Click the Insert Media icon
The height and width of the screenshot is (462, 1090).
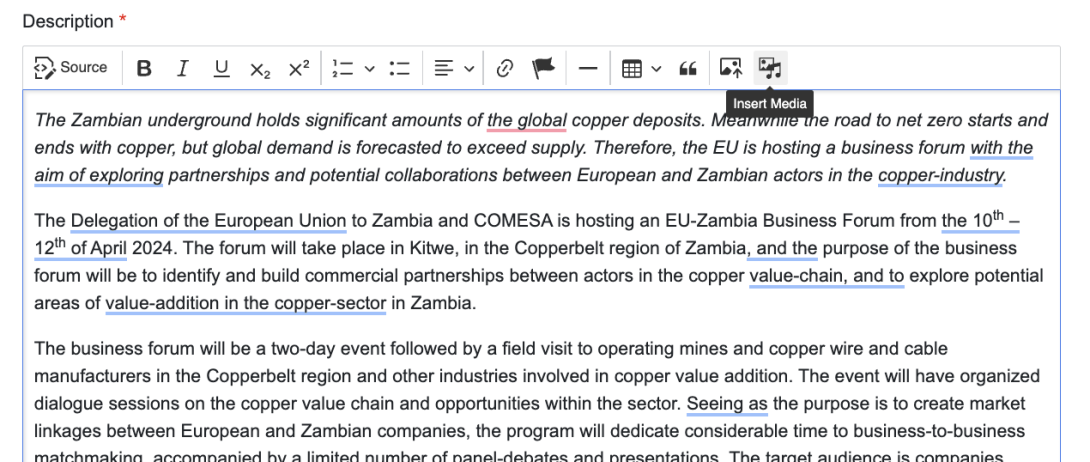(x=769, y=68)
